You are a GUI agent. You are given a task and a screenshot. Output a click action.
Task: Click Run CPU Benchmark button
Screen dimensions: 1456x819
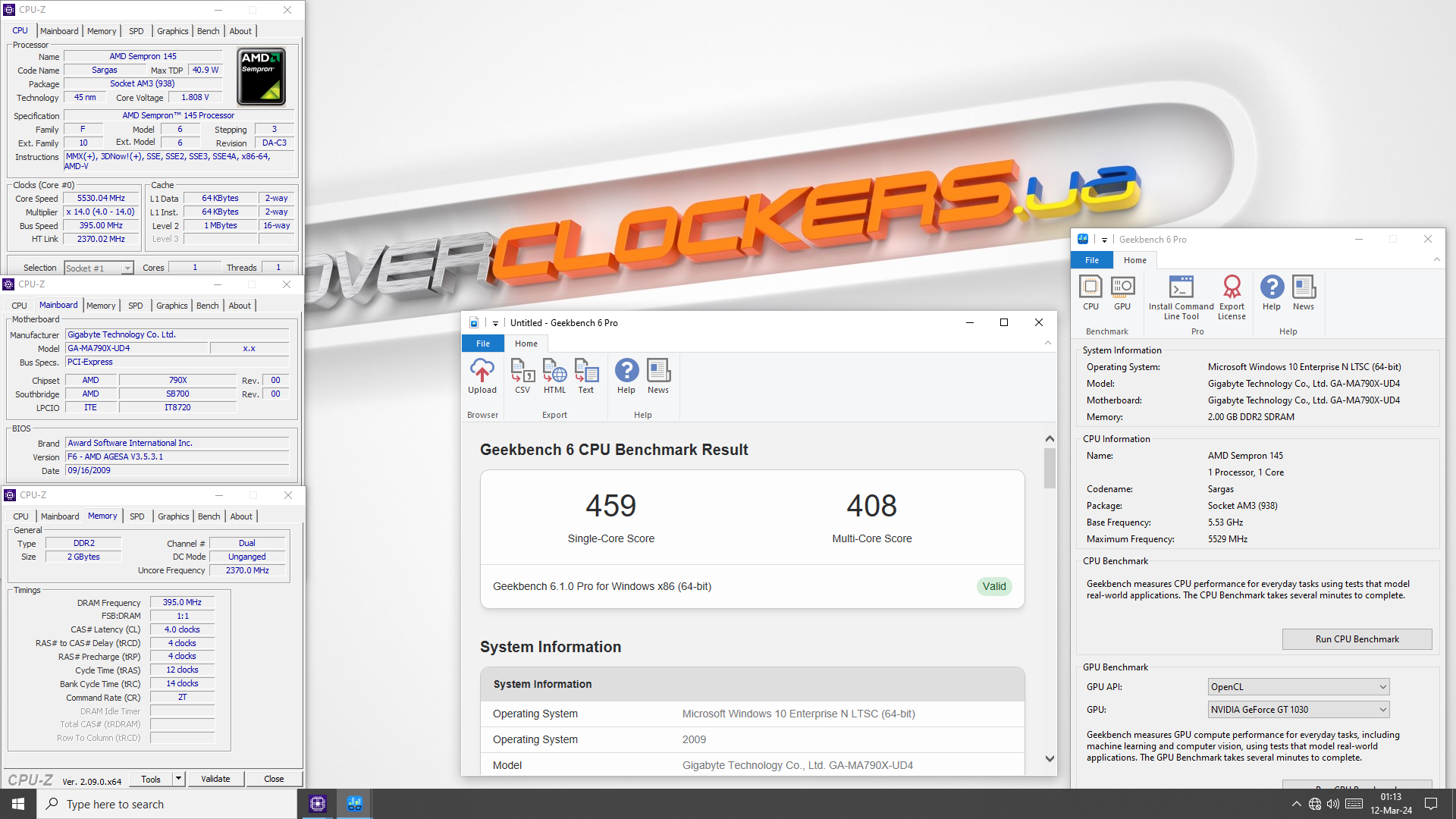pos(1357,639)
